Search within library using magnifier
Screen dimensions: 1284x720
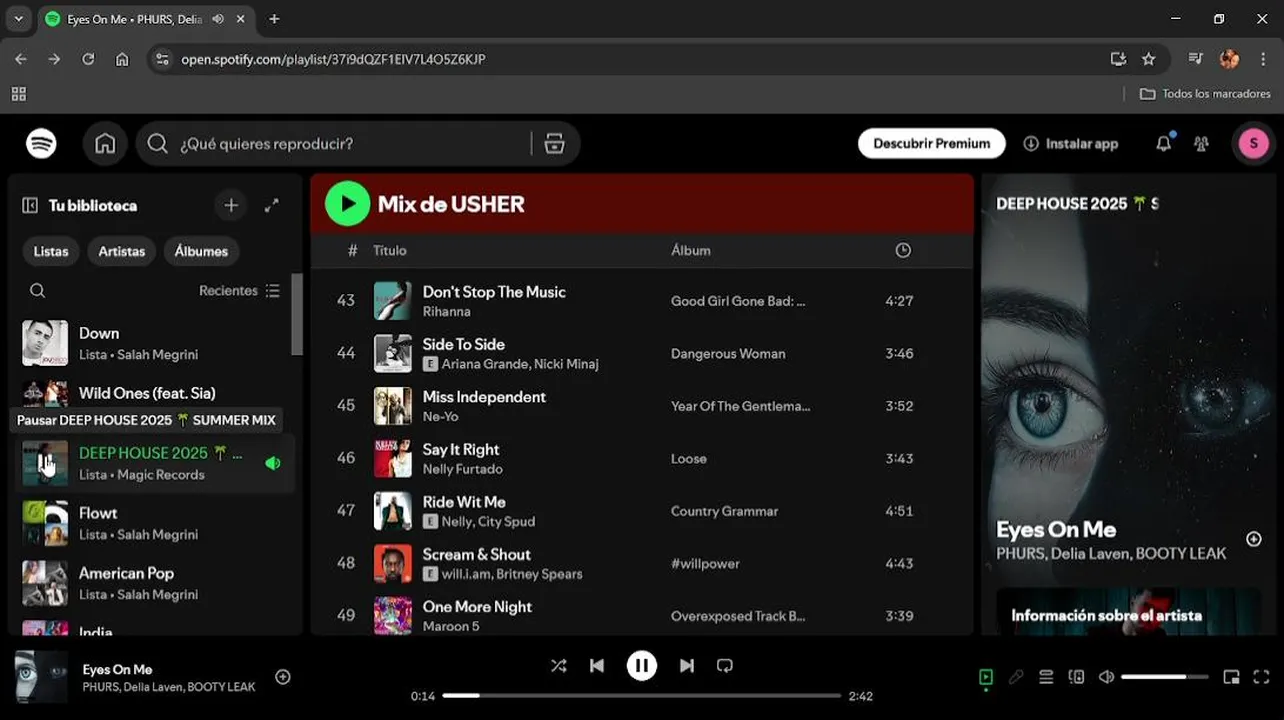click(37, 291)
